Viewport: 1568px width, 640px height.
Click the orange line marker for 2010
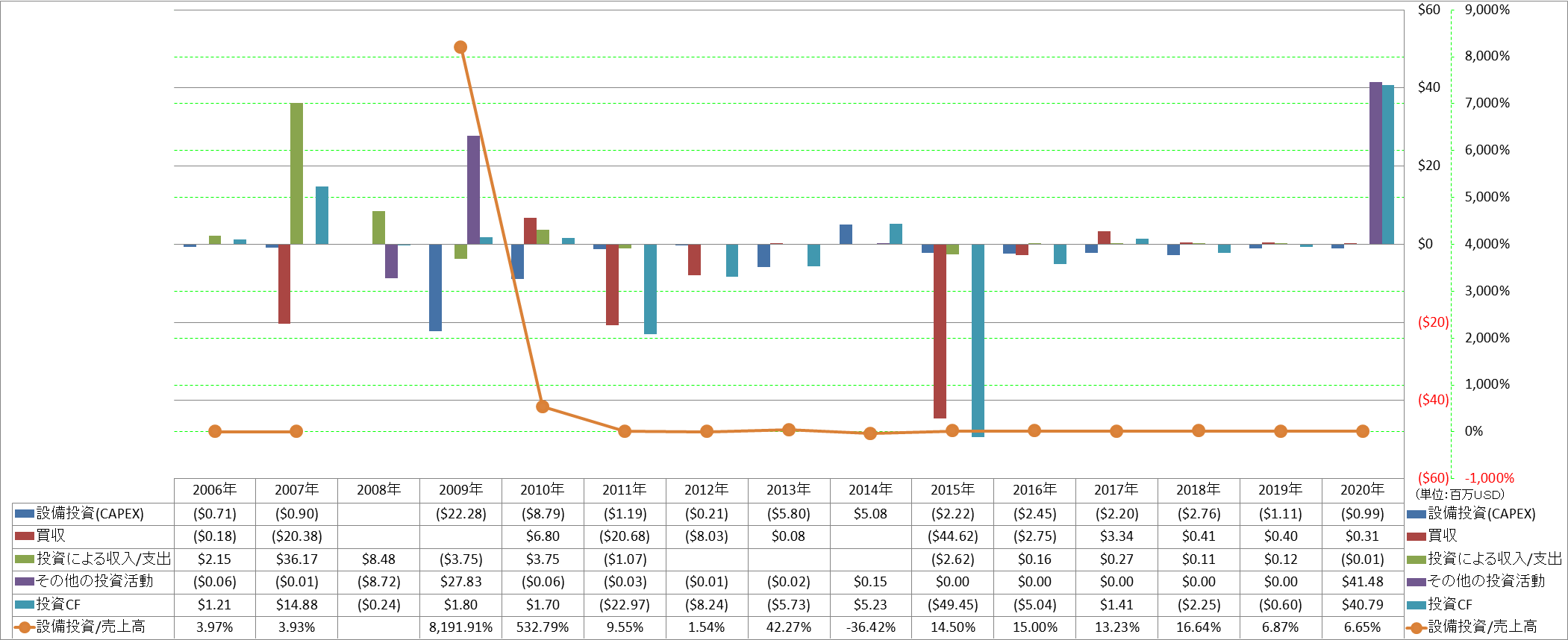(x=543, y=407)
